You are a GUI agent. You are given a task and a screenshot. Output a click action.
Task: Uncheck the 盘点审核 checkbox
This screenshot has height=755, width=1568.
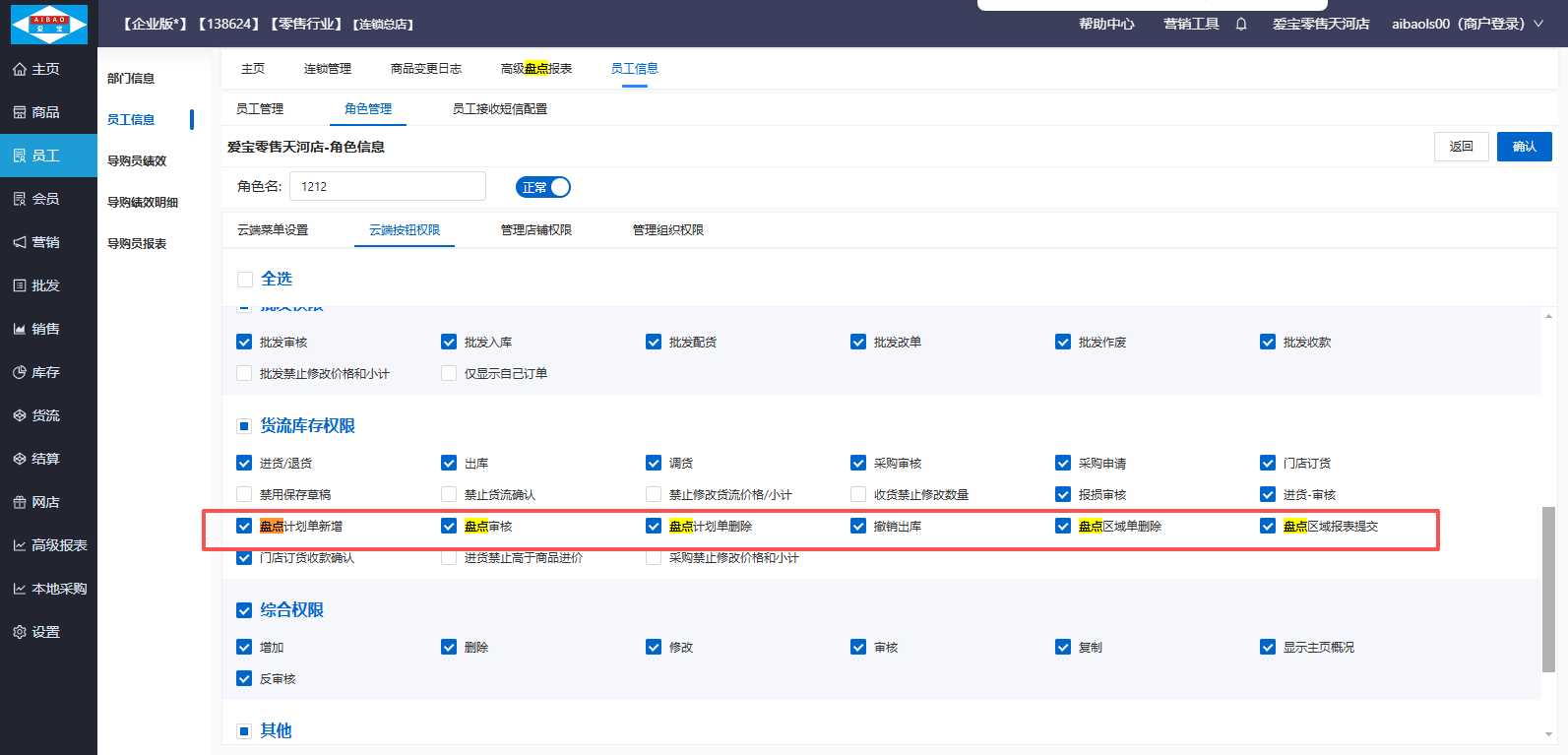449,527
